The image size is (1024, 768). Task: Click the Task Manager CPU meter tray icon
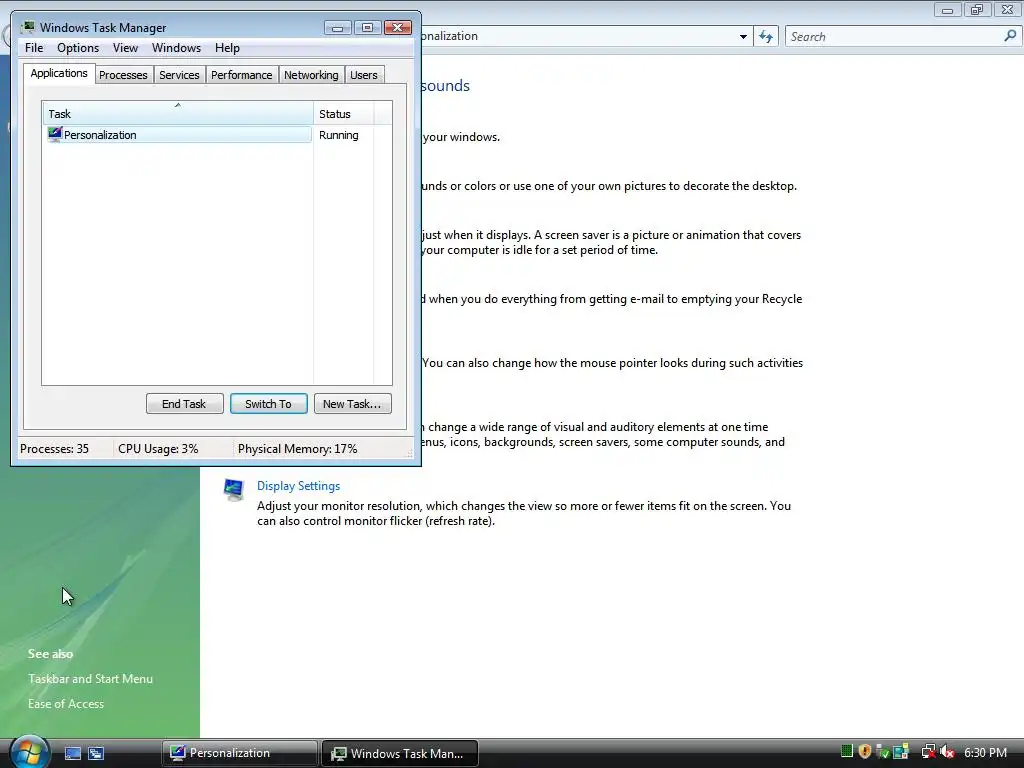click(x=847, y=751)
